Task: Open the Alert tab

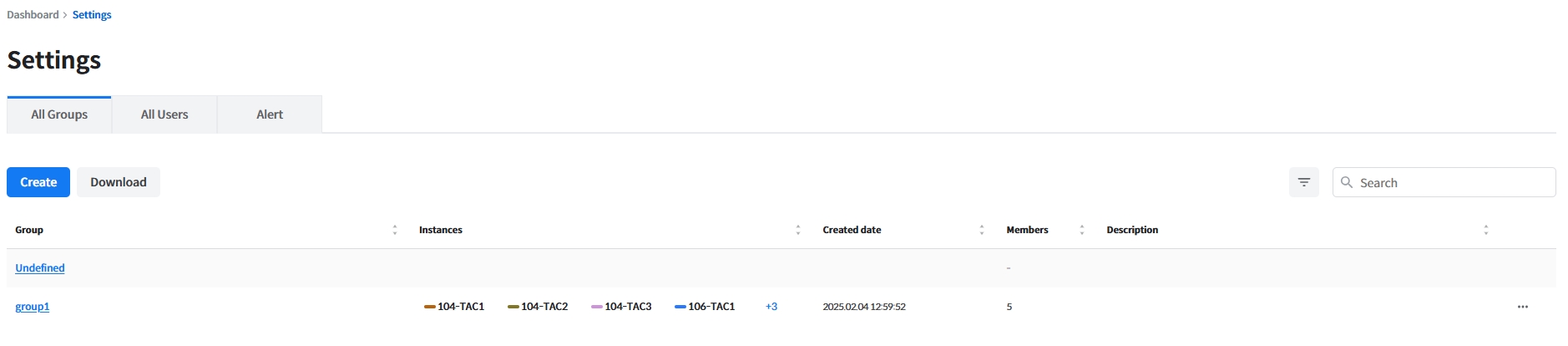Action: click(270, 114)
